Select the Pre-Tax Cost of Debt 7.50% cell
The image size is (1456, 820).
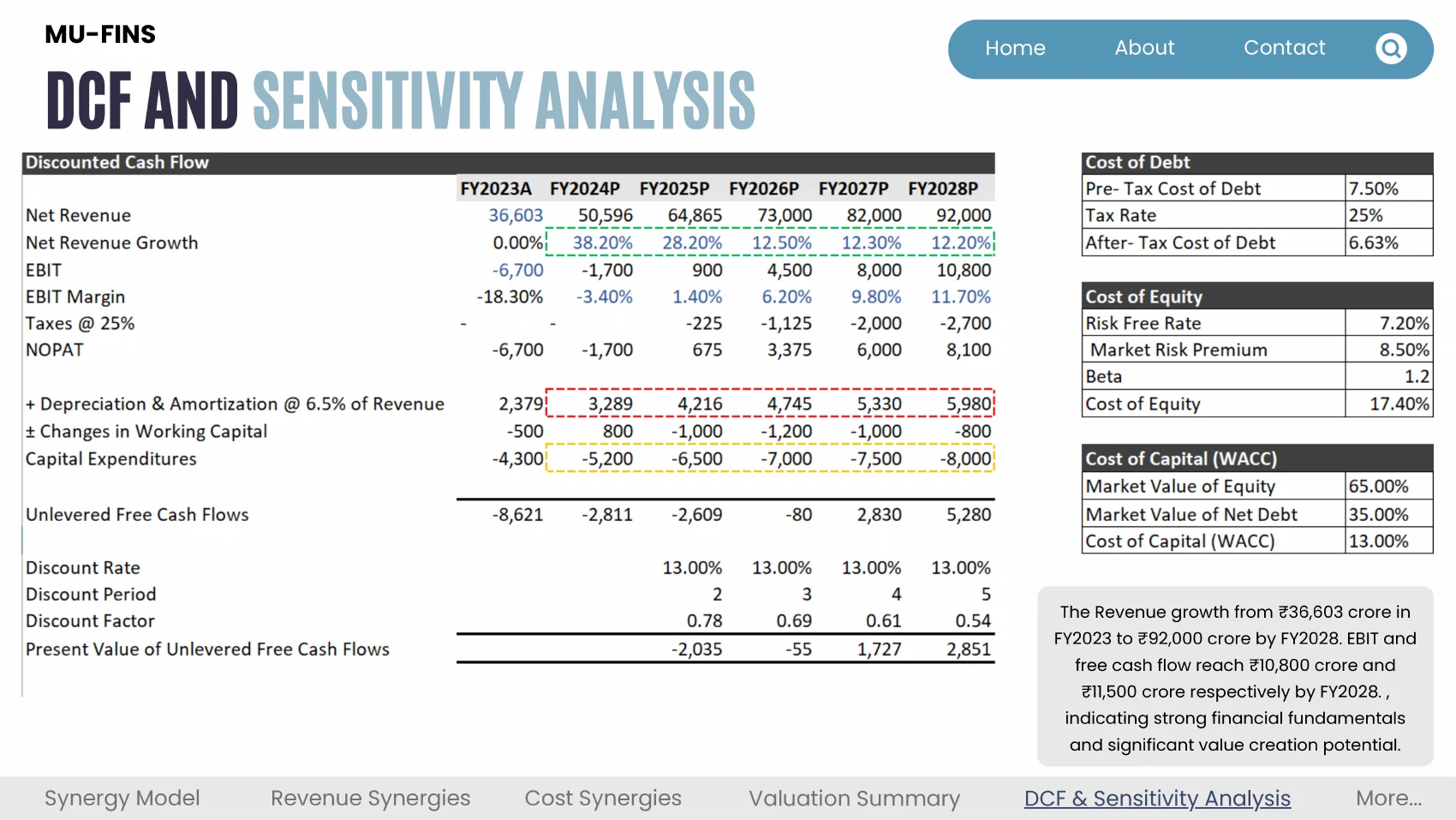(x=1388, y=189)
